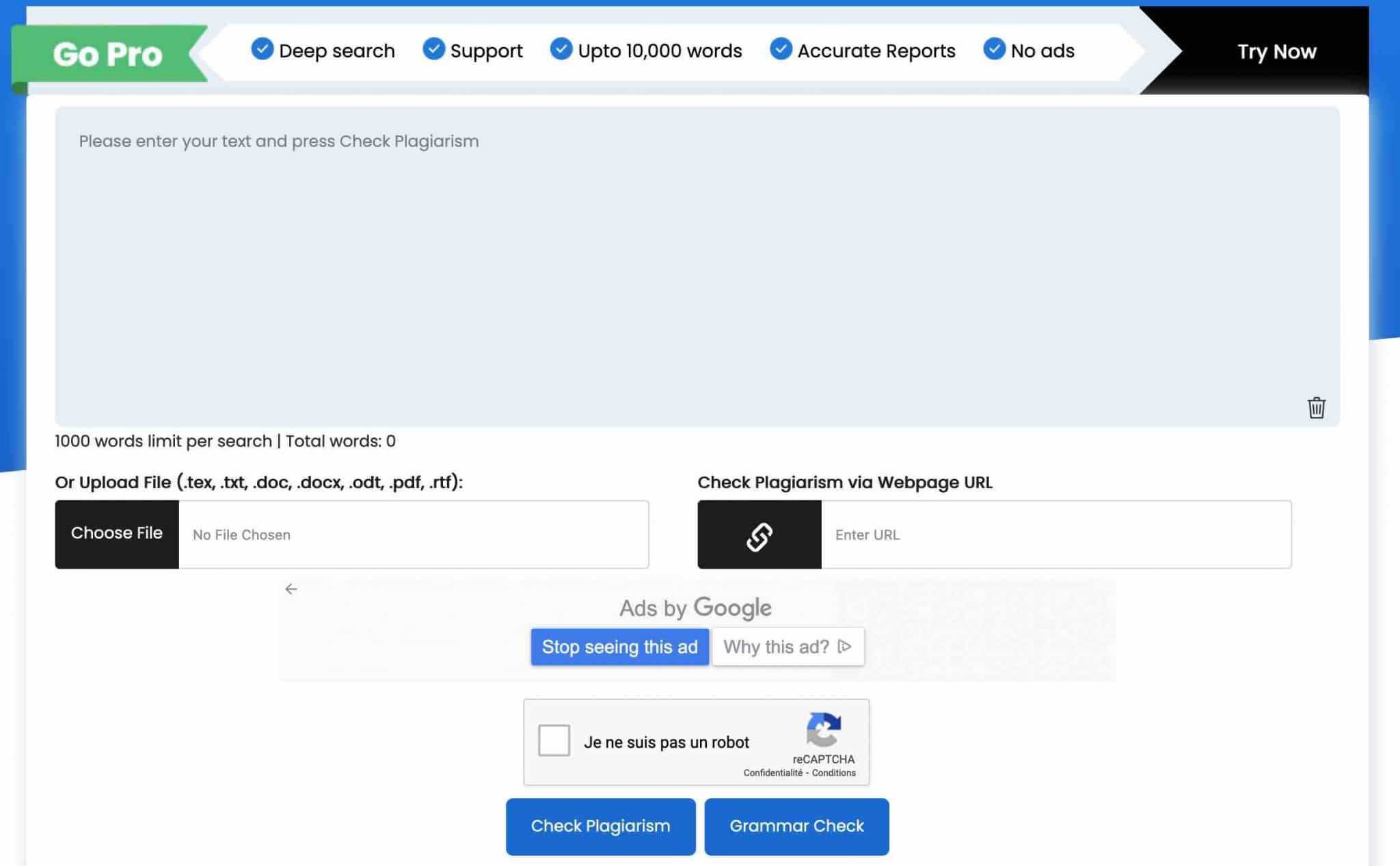Click the info triangle next to Why this ad

click(x=846, y=646)
